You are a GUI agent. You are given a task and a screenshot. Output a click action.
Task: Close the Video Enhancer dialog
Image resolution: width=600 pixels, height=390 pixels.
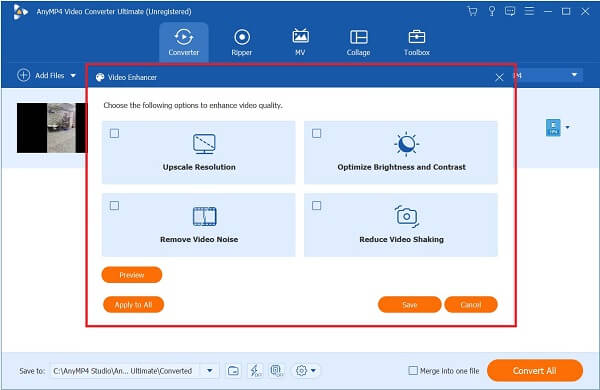click(499, 78)
